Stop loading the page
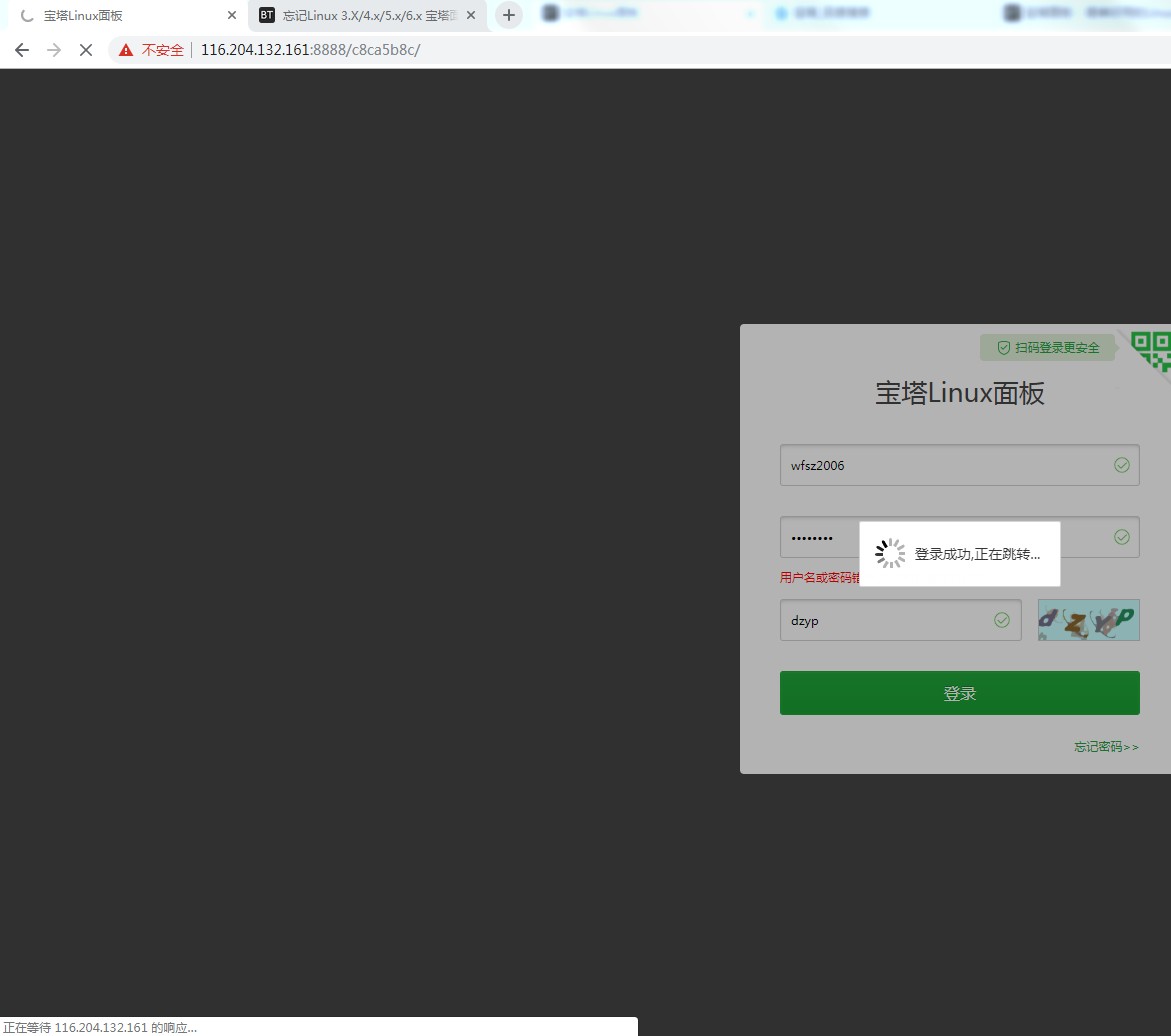This screenshot has width=1171, height=1036. [86, 50]
